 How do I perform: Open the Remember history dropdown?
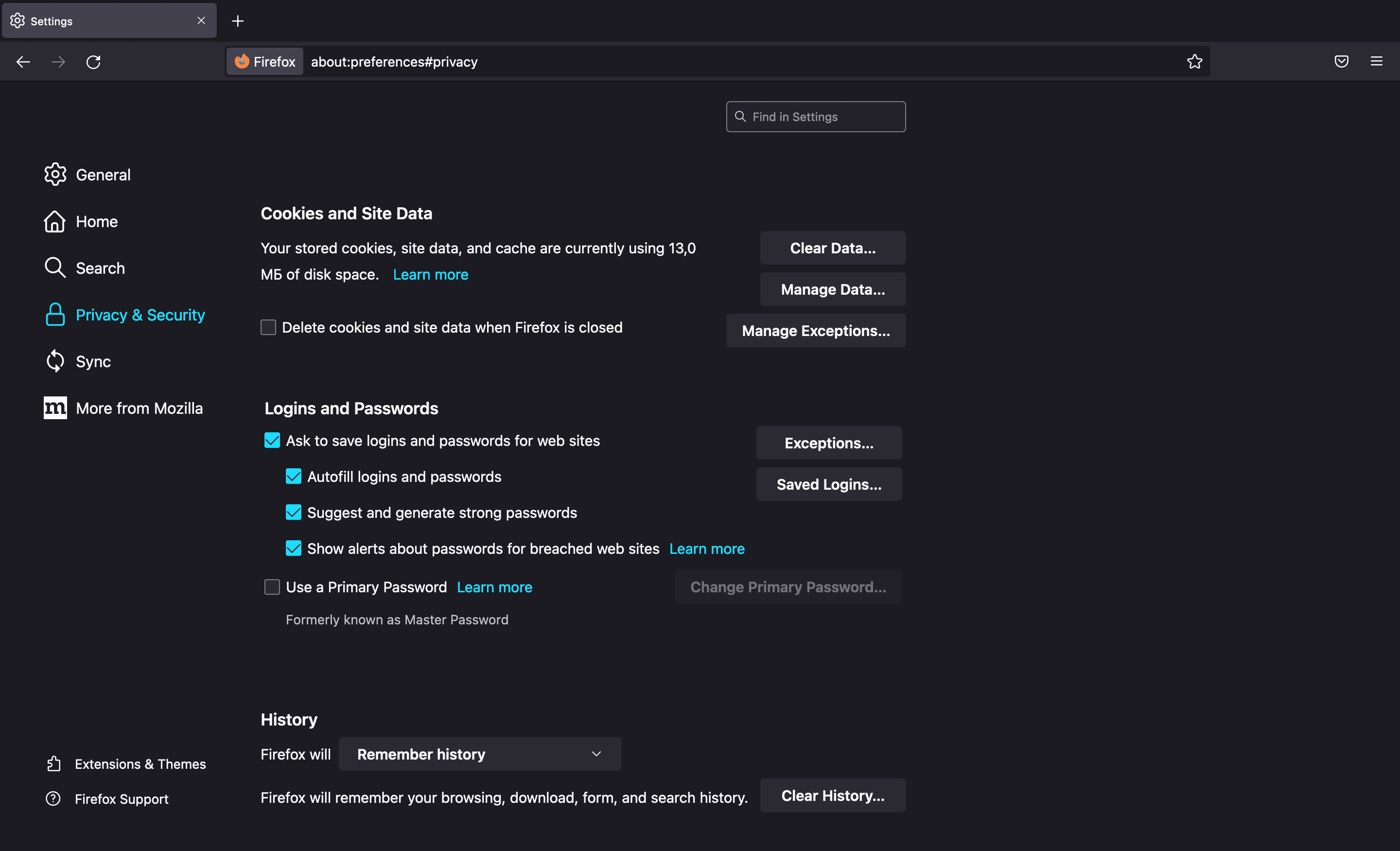[479, 754]
